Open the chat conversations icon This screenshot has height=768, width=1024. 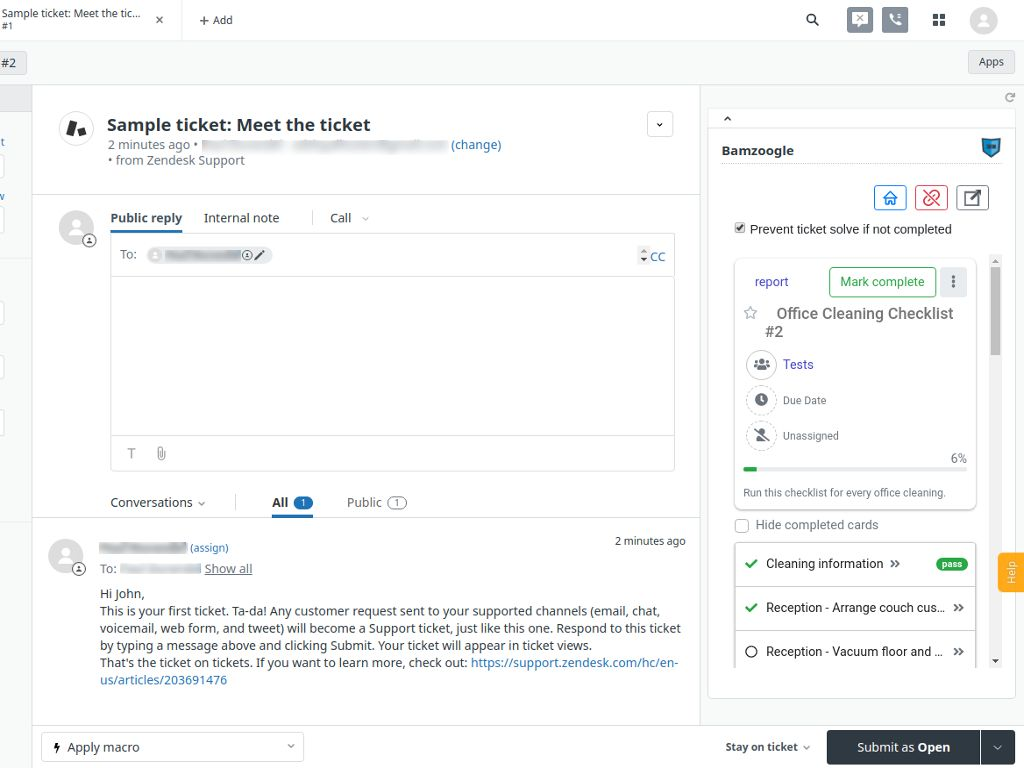859,20
